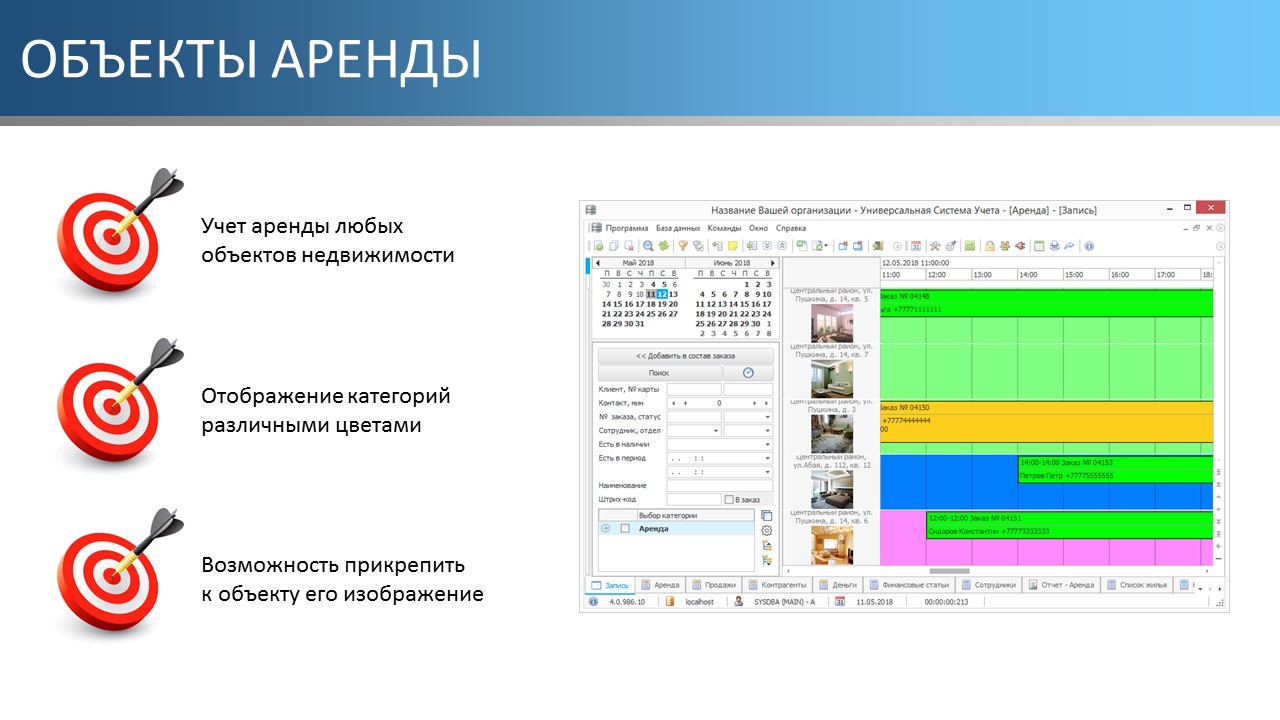1280x720 pixels.
Task: Select booking 'Заказ № 04148' green block
Action: click(1046, 303)
